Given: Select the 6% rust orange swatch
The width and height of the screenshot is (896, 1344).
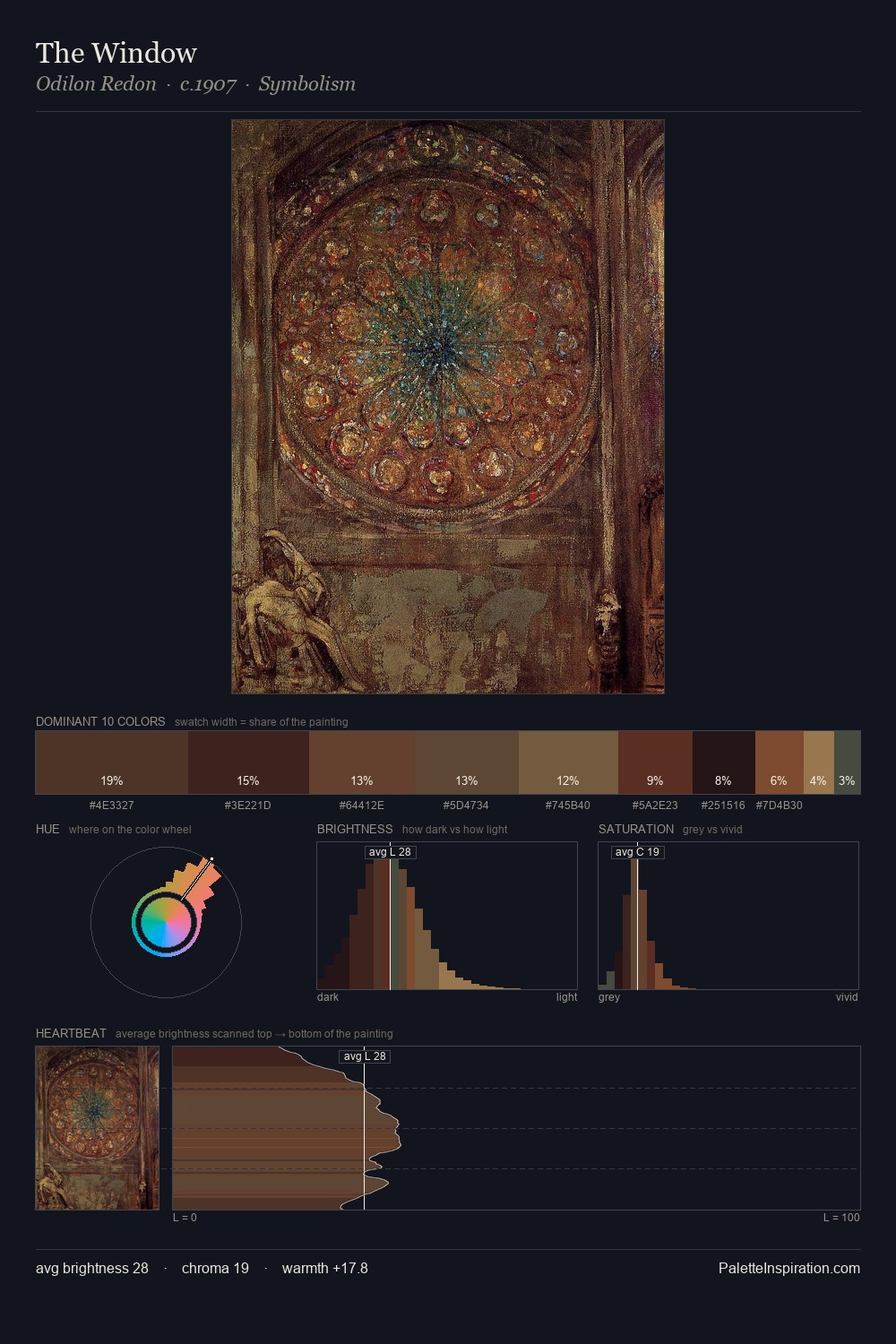Looking at the screenshot, I should pyautogui.click(x=780, y=762).
